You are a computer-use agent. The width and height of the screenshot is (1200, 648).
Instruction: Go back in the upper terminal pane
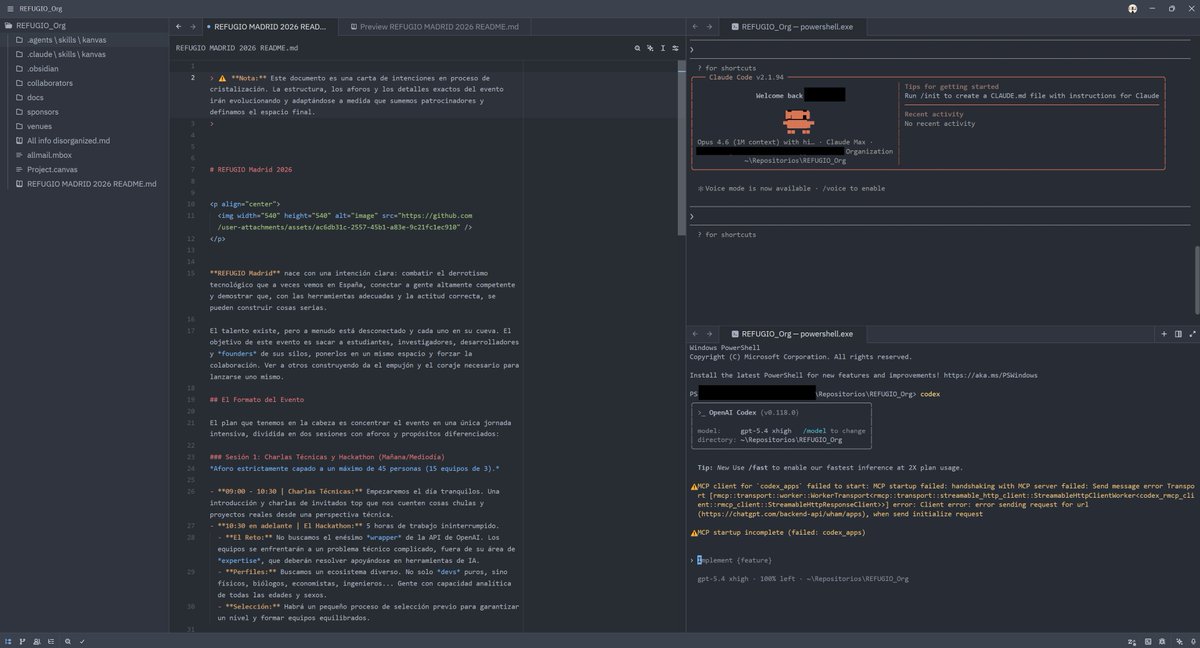(695, 27)
